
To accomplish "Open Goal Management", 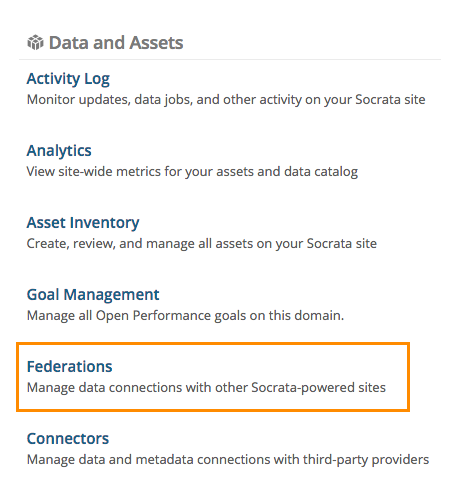I will point(93,295).
